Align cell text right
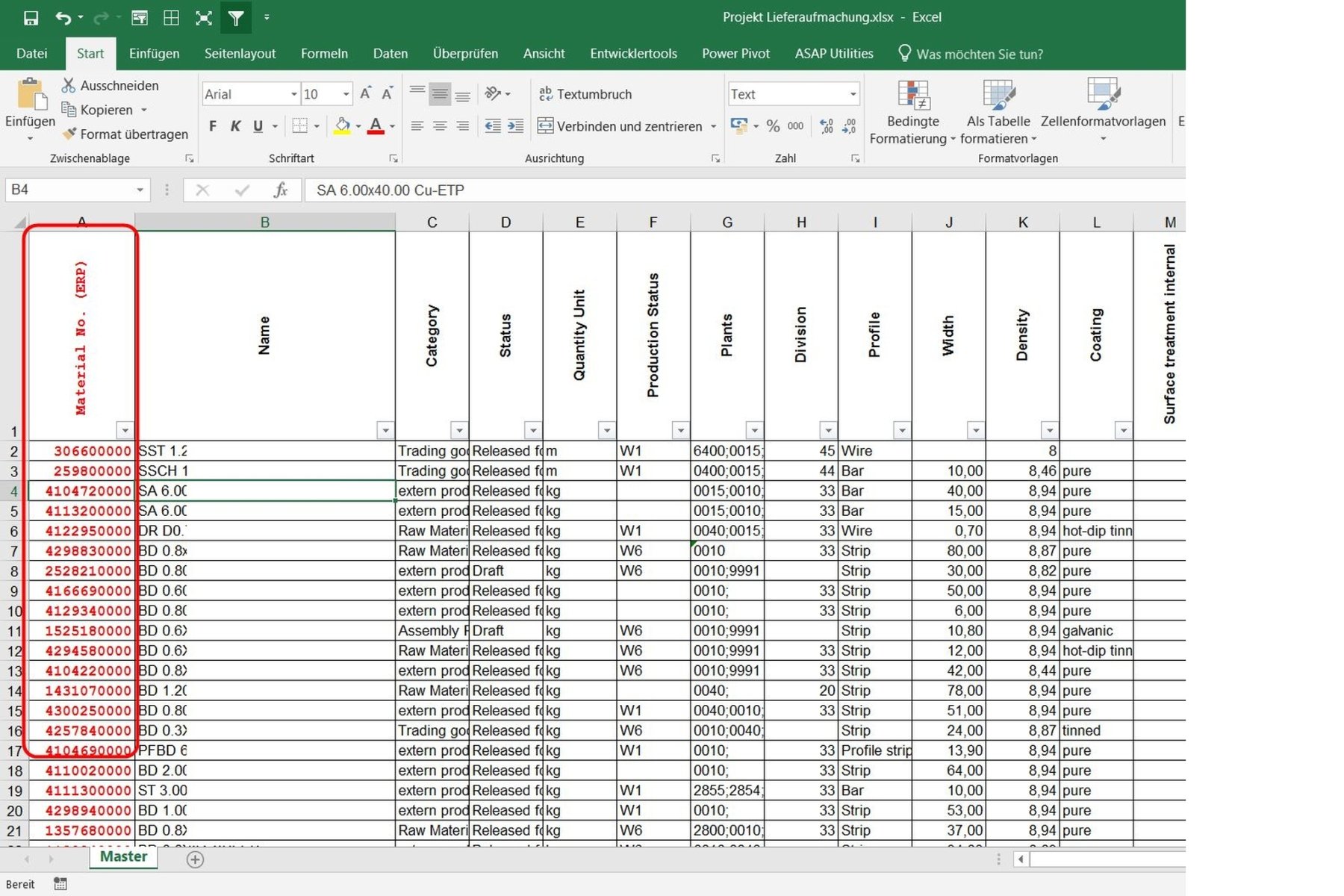The height and width of the screenshot is (896, 1344). pyautogui.click(x=463, y=126)
